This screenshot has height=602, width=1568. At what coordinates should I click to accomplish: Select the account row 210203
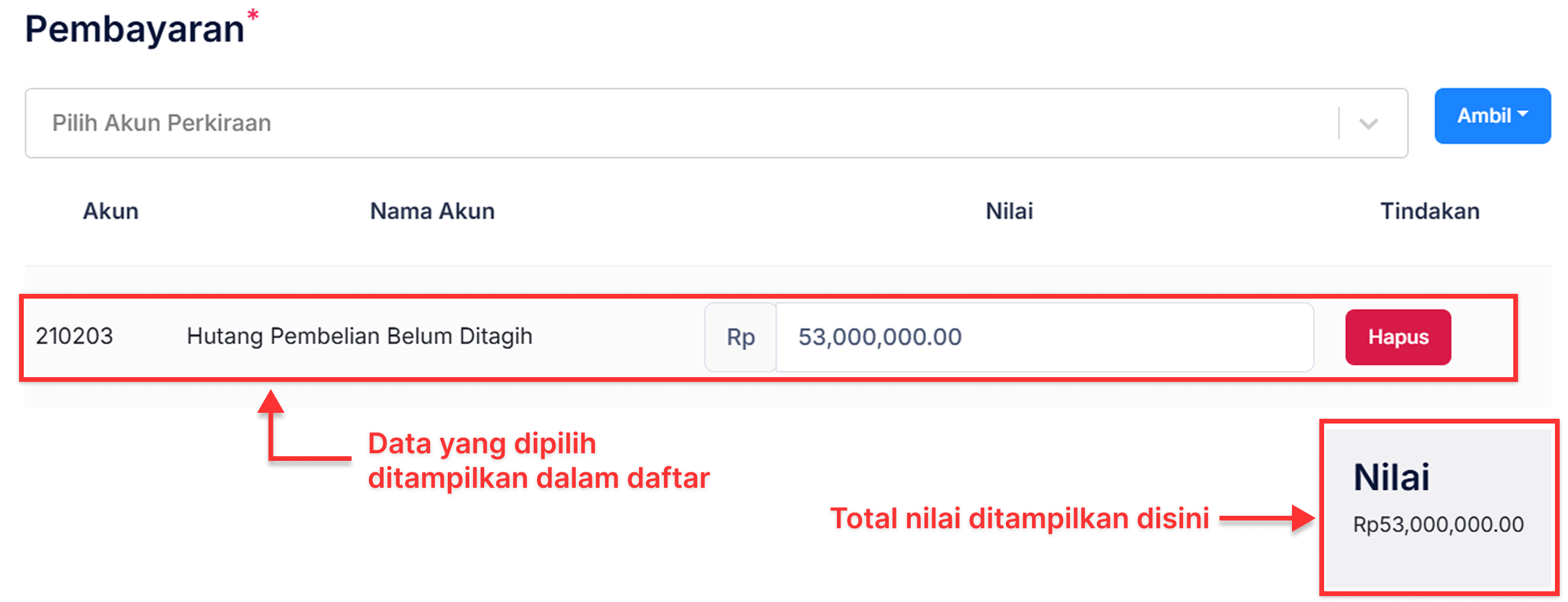tap(76, 336)
